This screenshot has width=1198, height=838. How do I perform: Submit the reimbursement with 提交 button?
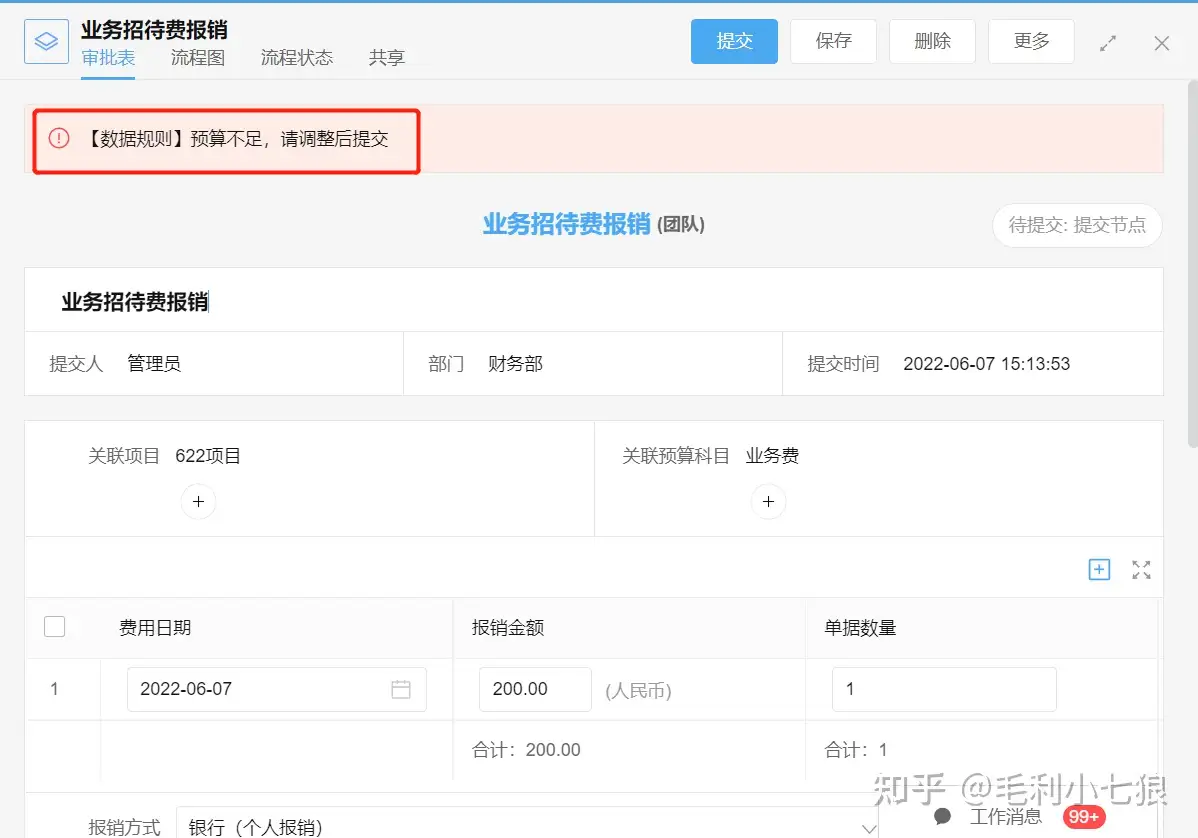pyautogui.click(x=734, y=41)
